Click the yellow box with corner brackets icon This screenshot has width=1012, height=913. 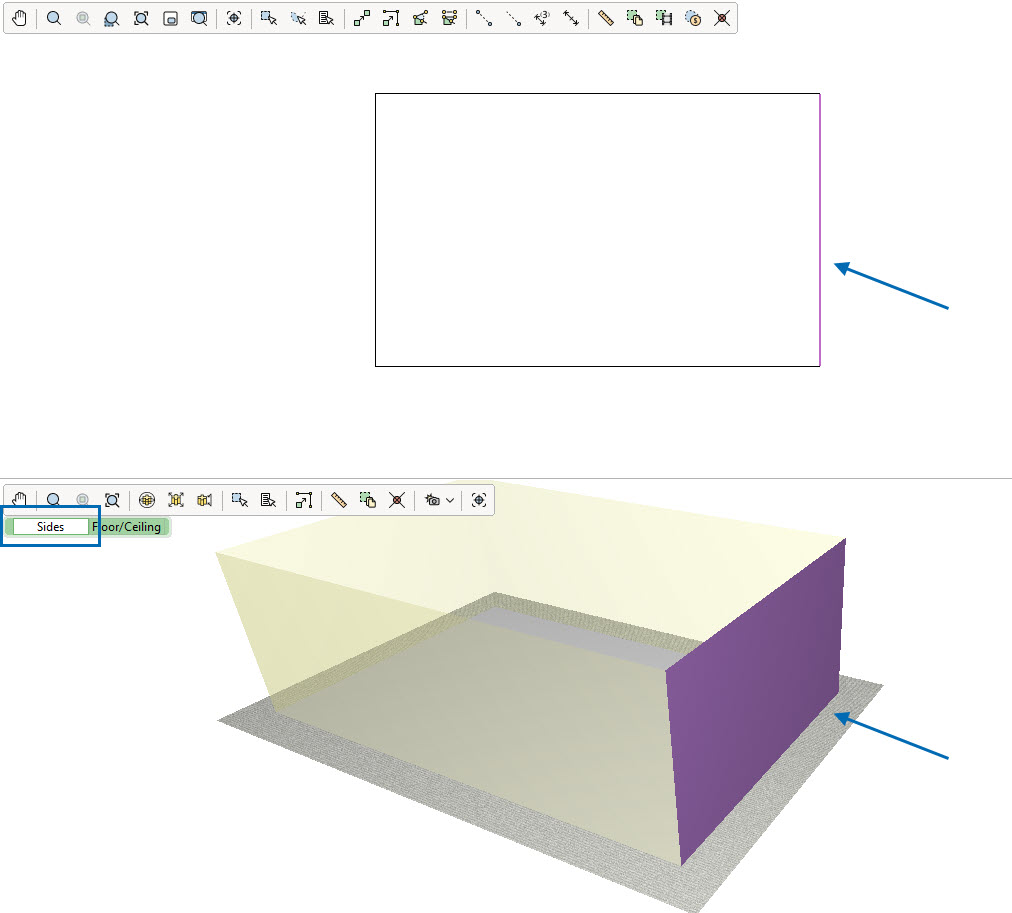pyautogui.click(x=176, y=499)
